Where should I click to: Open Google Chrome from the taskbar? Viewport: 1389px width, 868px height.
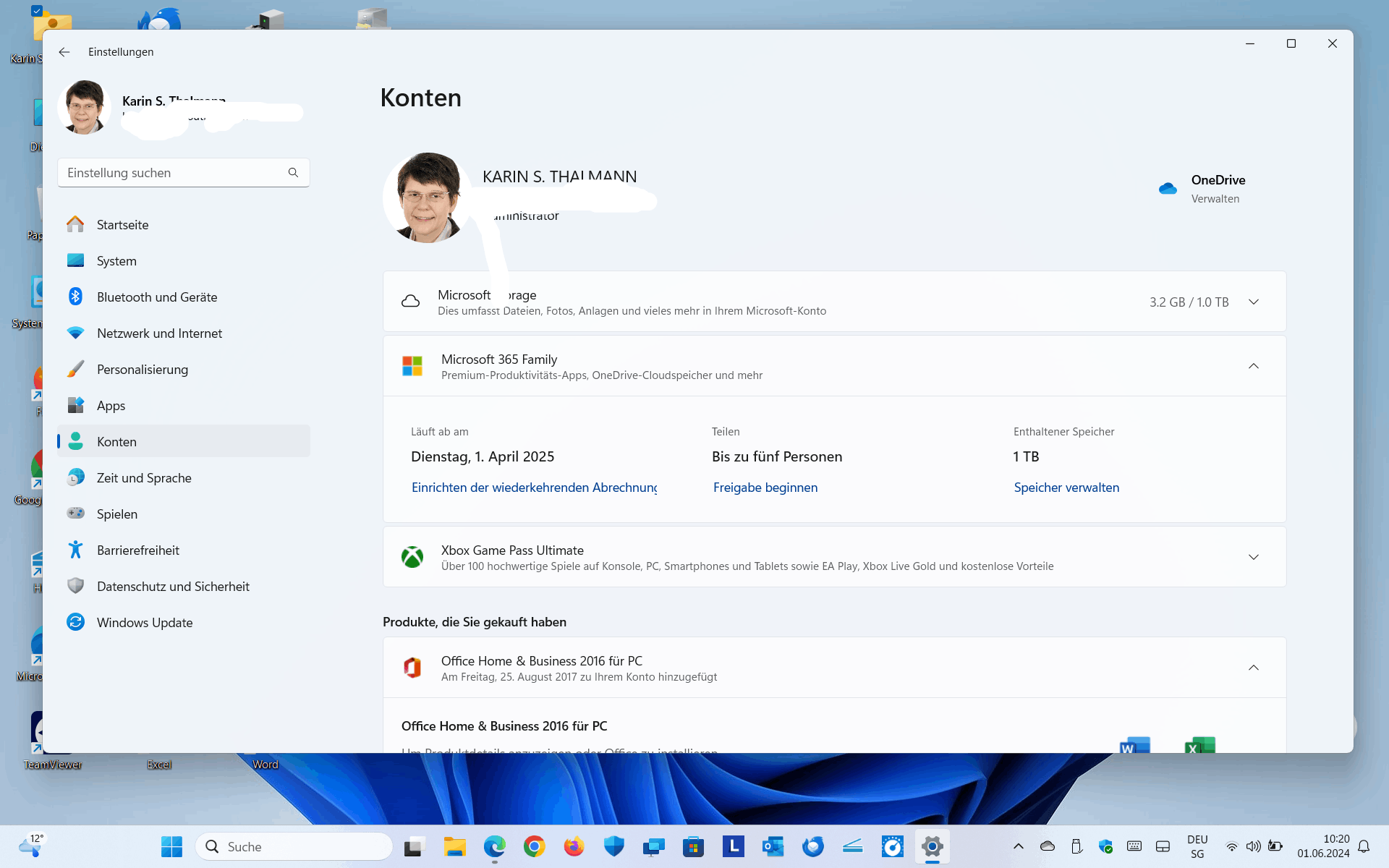coord(534,846)
